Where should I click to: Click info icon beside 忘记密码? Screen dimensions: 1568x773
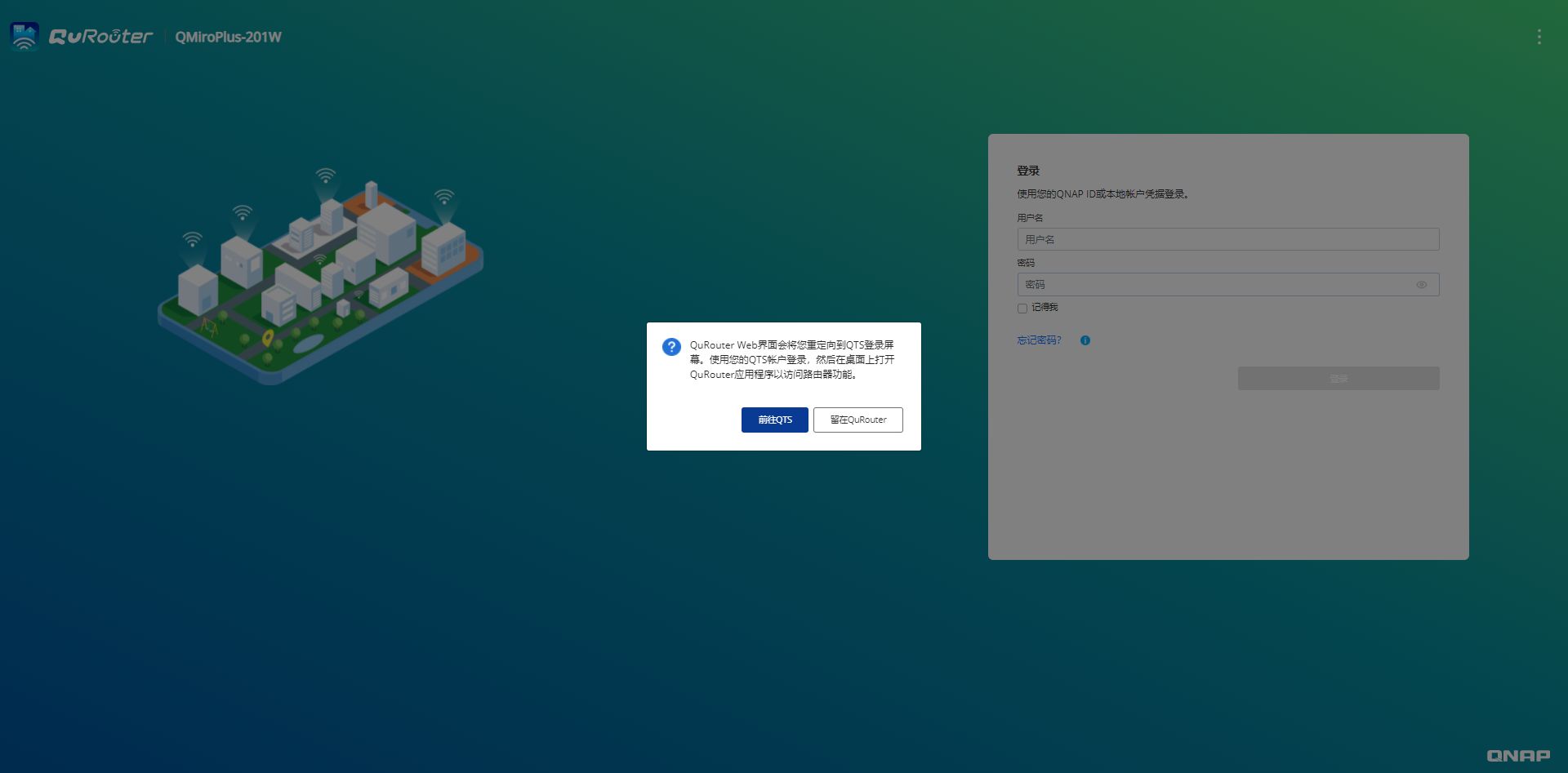[1085, 340]
